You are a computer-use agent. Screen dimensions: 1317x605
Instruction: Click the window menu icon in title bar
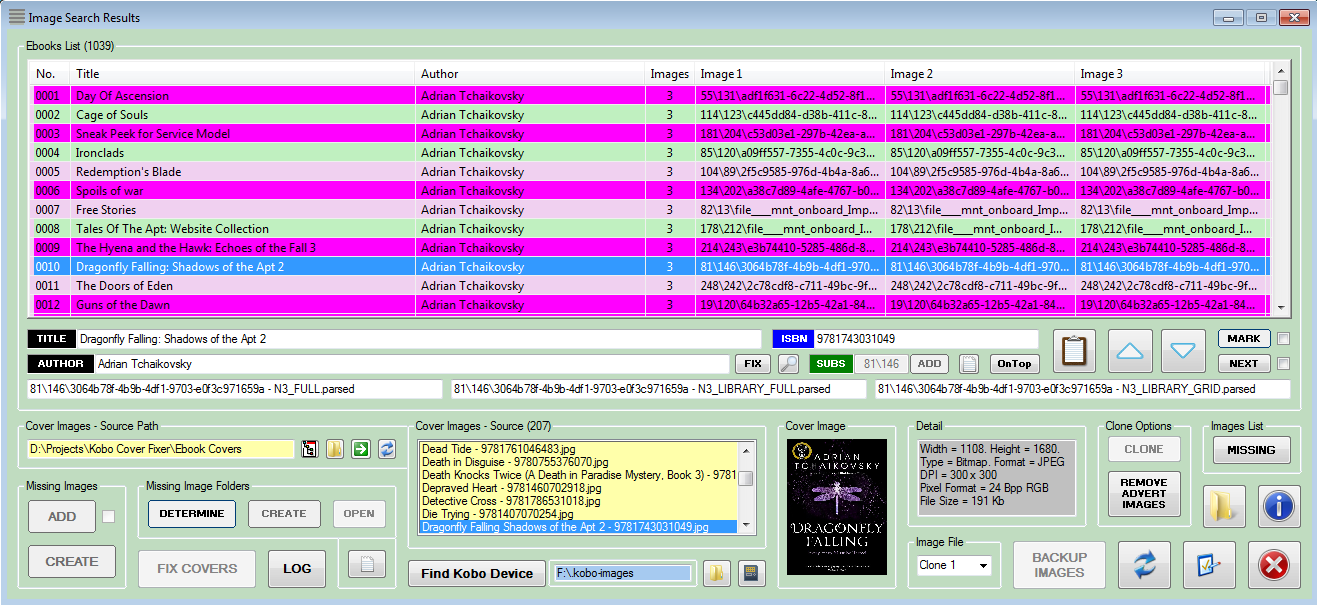pyautogui.click(x=16, y=17)
